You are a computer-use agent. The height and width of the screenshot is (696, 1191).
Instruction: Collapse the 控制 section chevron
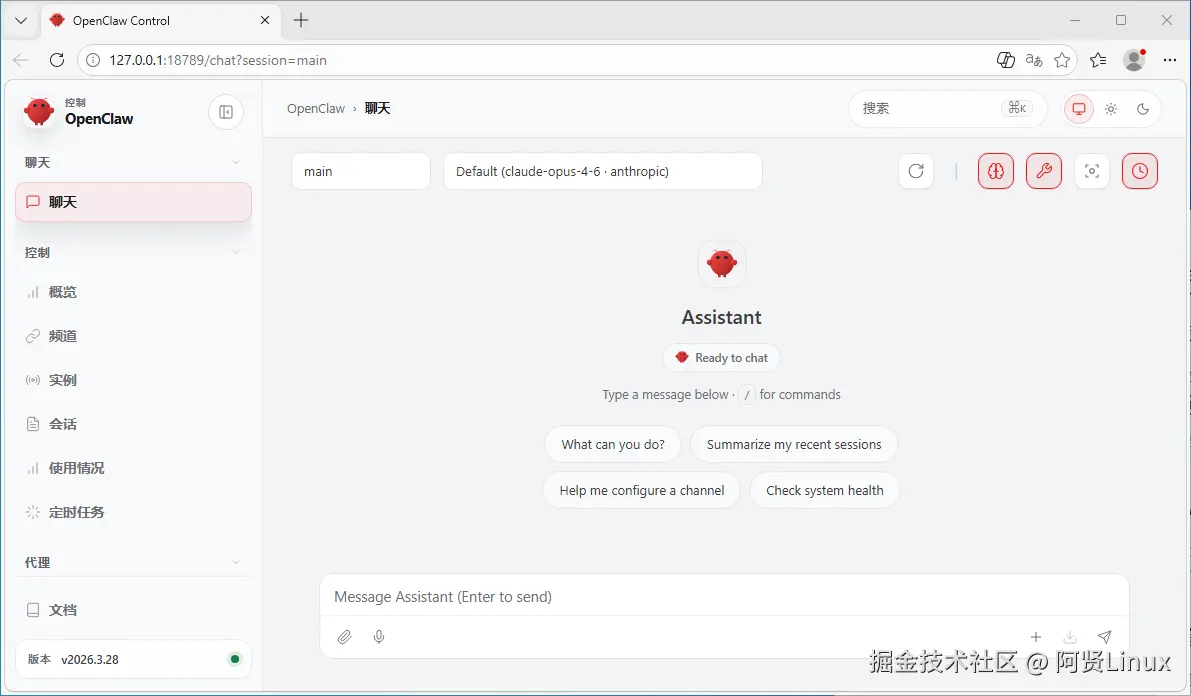pyautogui.click(x=236, y=252)
